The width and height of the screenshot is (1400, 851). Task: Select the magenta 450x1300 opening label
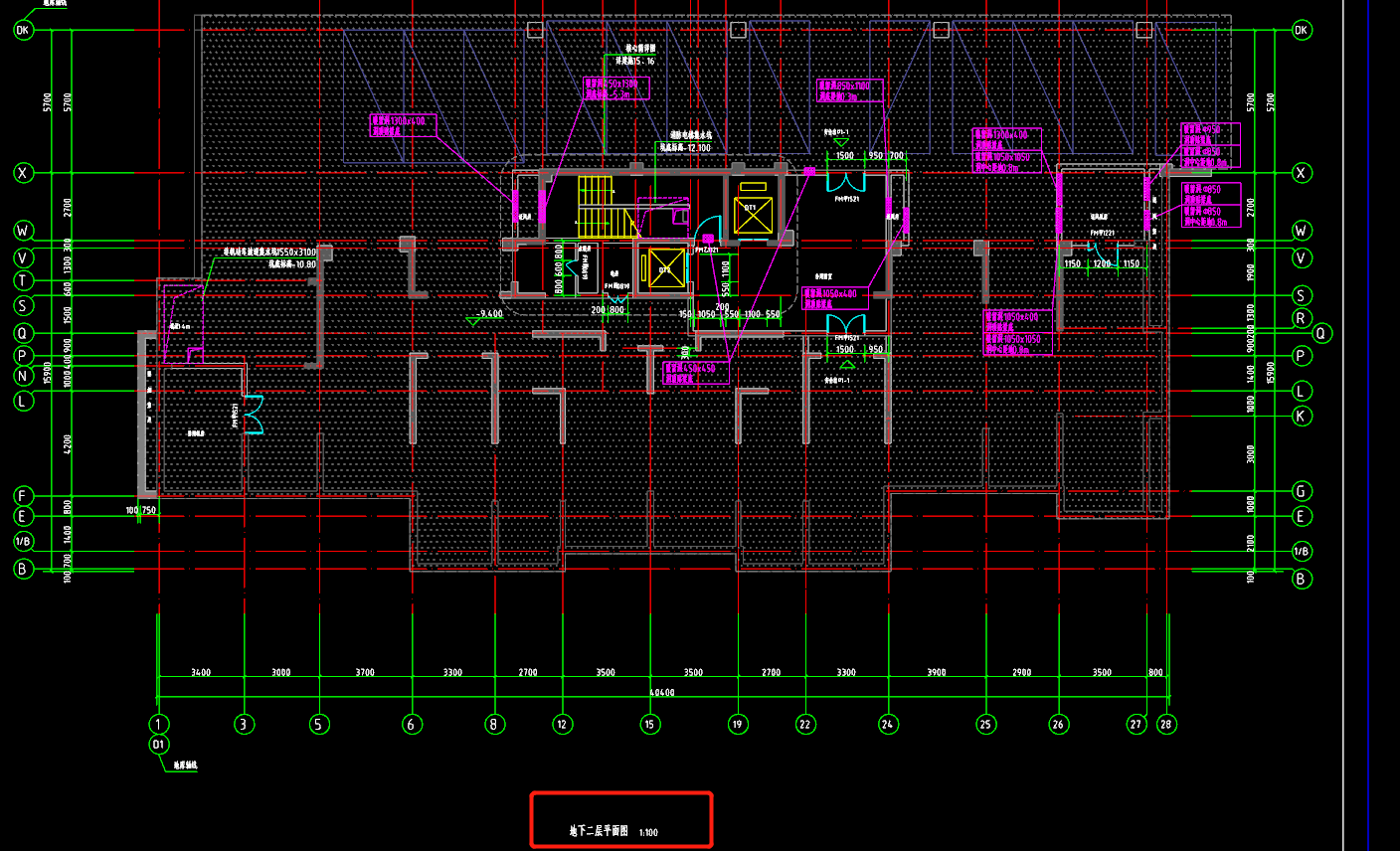coord(616,89)
